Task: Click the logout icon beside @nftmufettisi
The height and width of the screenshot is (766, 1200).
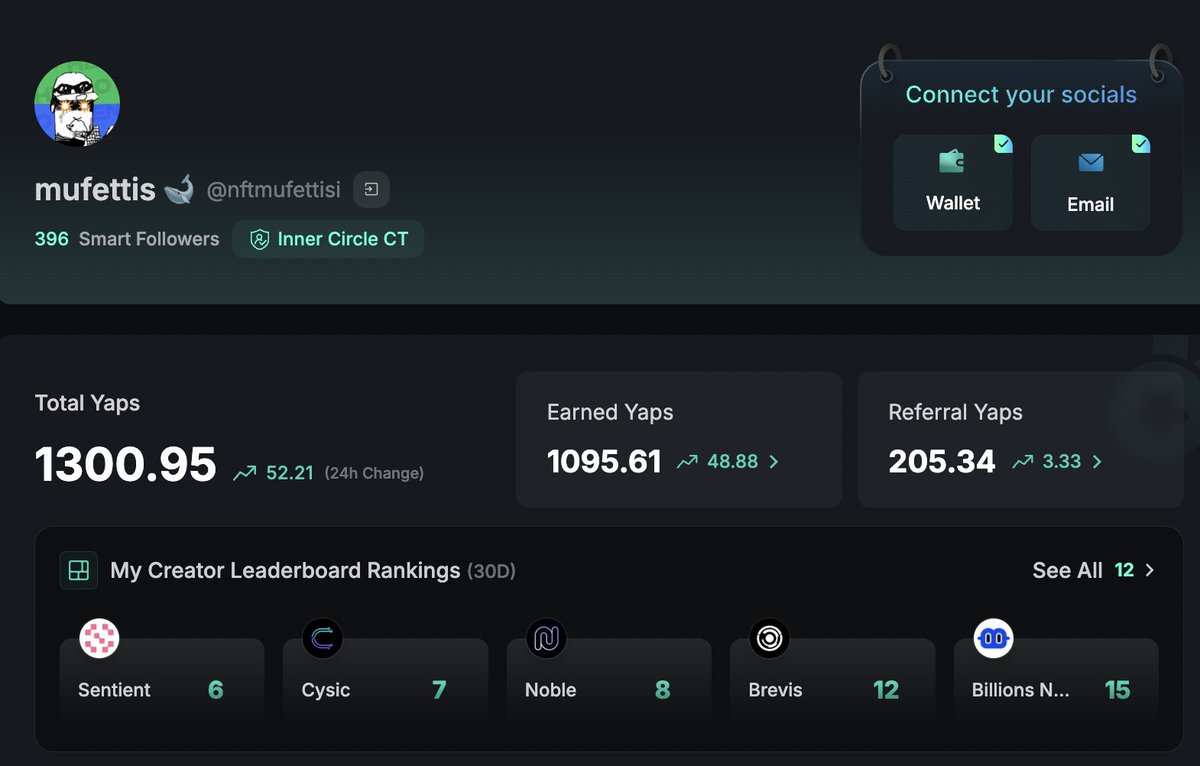Action: click(371, 189)
